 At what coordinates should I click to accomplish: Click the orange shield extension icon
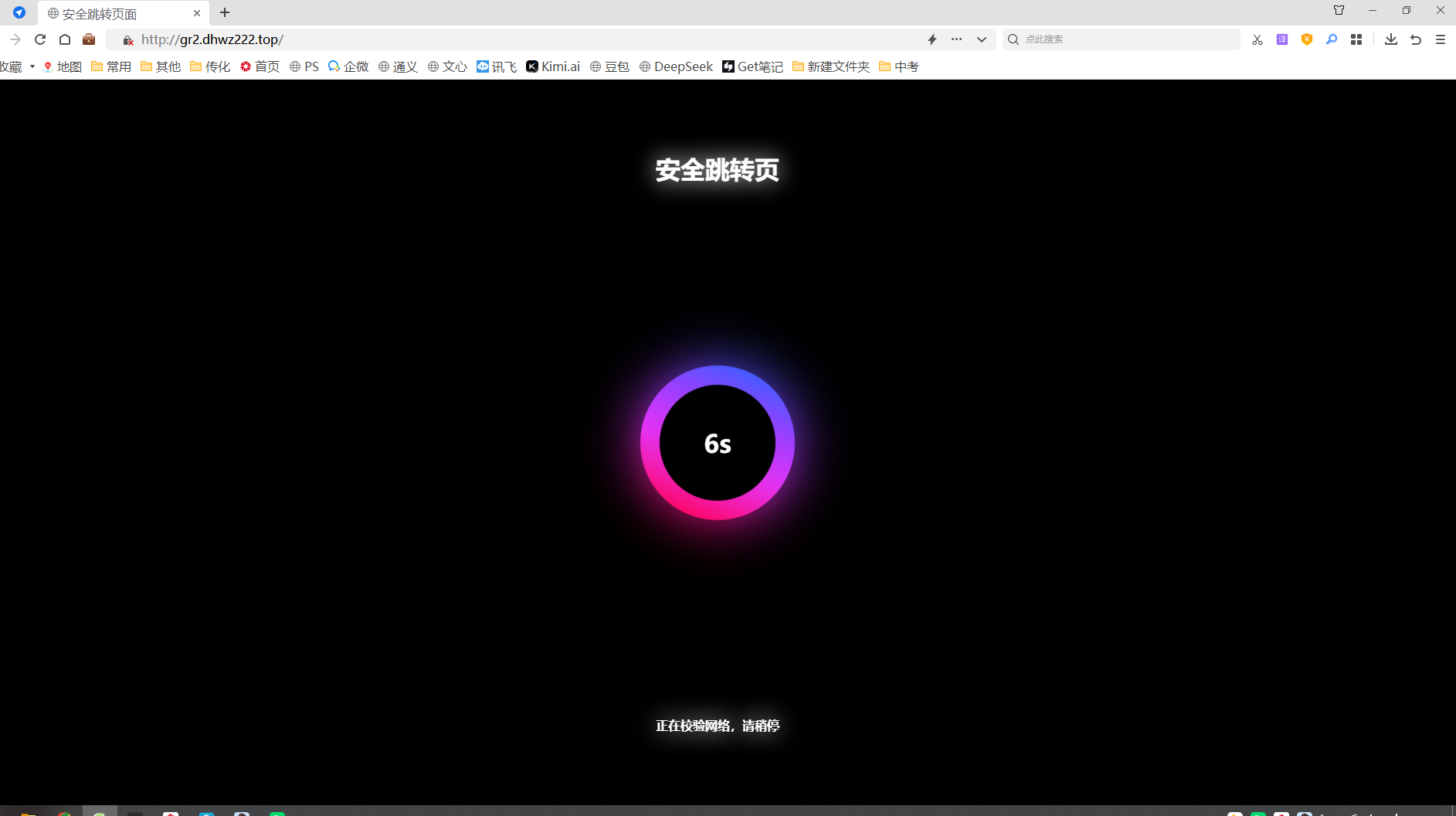(x=1307, y=39)
